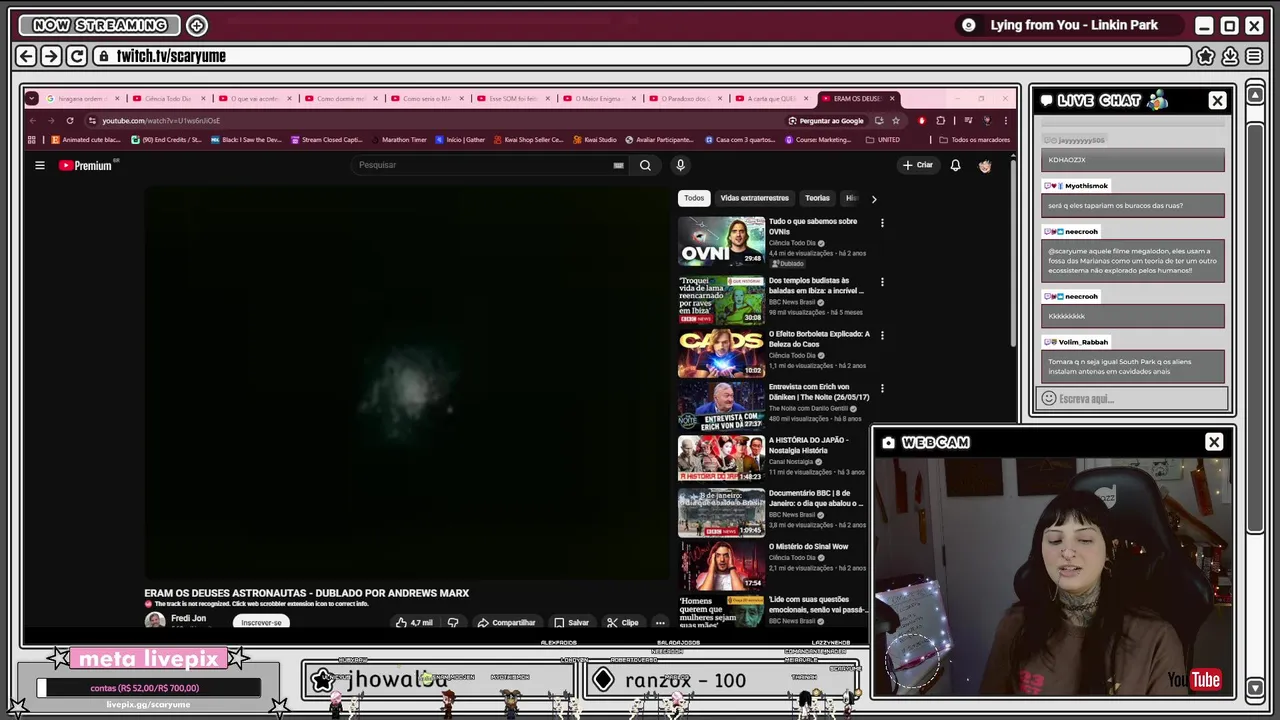Open Fredi Jon channel avatar
This screenshot has width=1280, height=720.
point(155,621)
